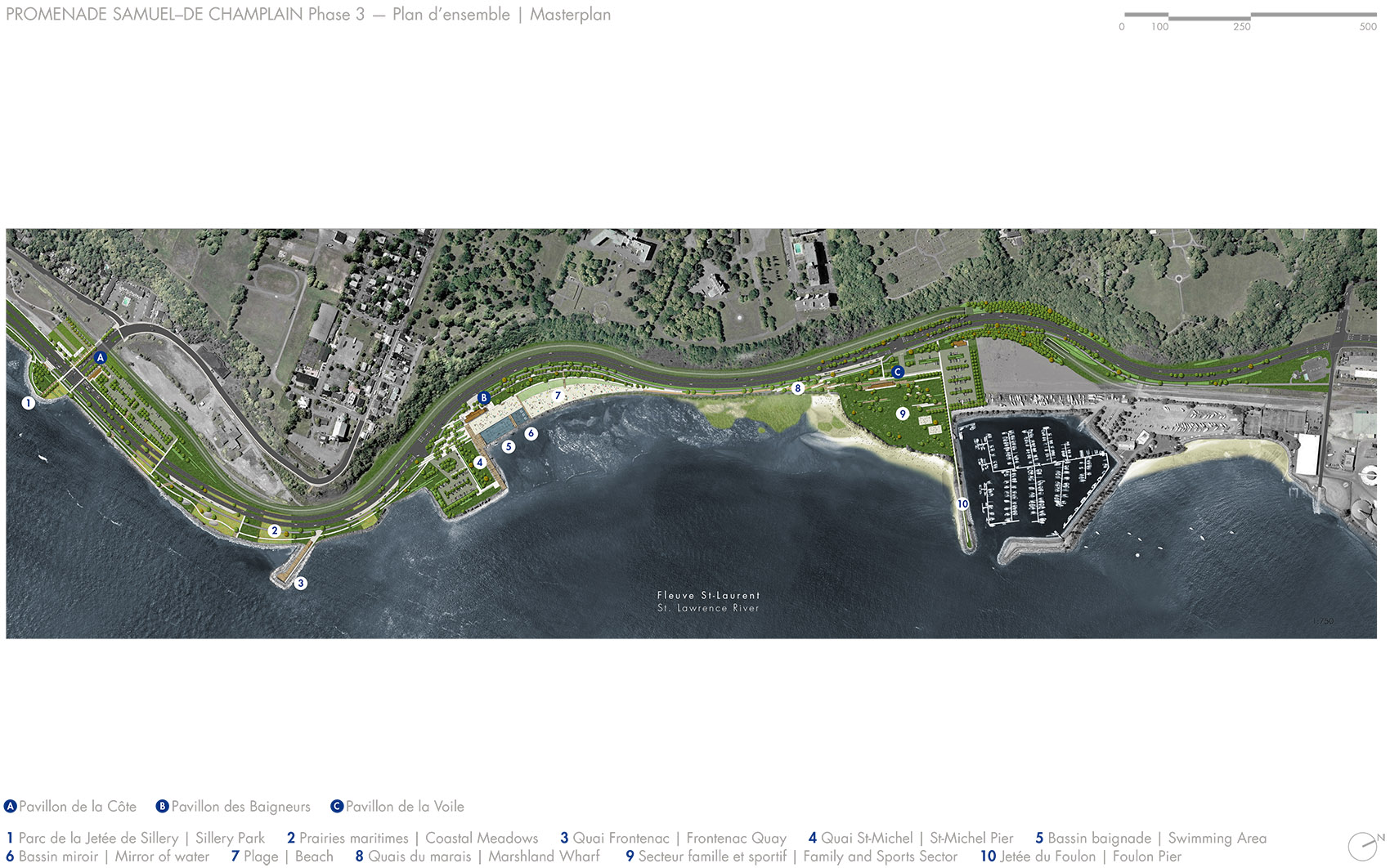Image resolution: width=1390 pixels, height=868 pixels.
Task: Click map marker 4, Quai St-Michel
Action: click(480, 462)
